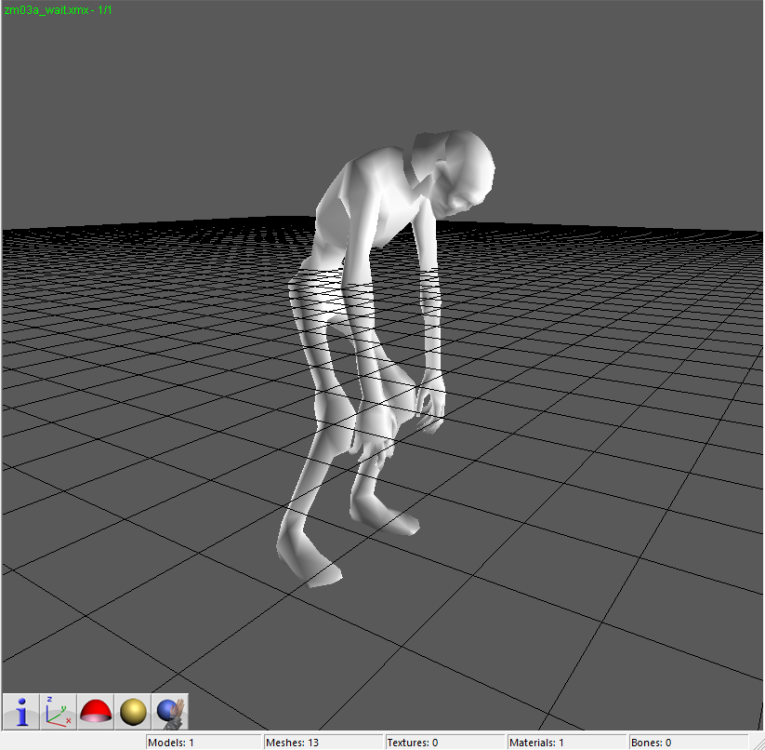
Task: Click the model's right-side hanging hand
Action: [430, 403]
